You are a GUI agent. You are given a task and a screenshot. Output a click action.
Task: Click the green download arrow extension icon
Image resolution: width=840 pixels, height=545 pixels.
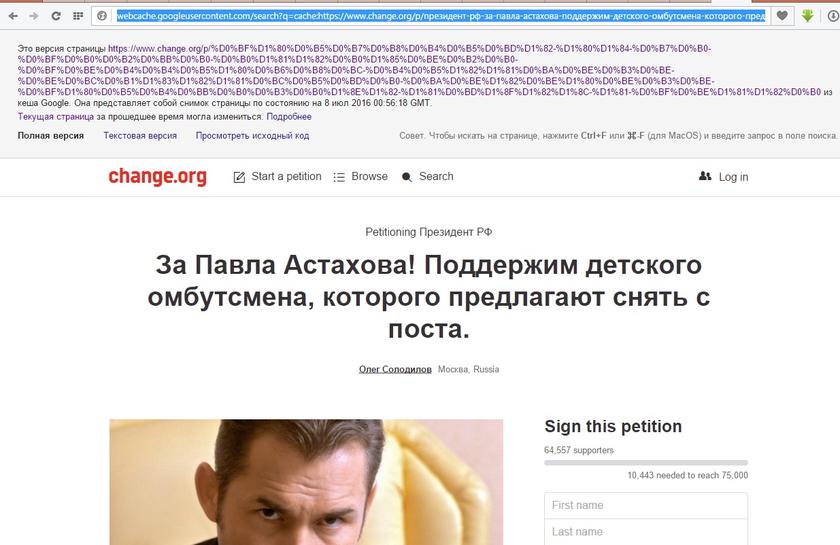click(x=807, y=16)
